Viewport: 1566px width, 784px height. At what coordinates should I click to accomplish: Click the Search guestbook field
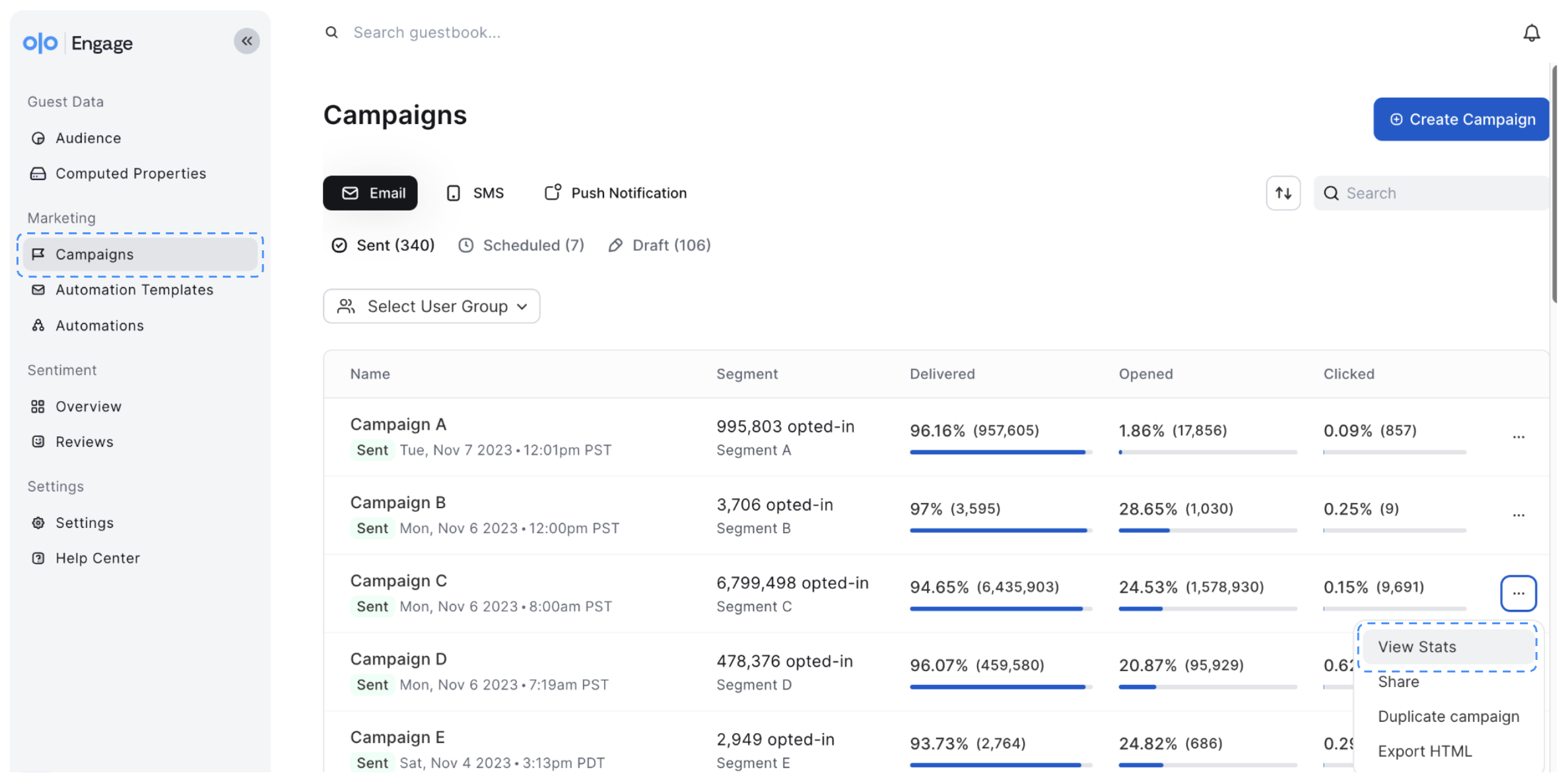pos(427,32)
